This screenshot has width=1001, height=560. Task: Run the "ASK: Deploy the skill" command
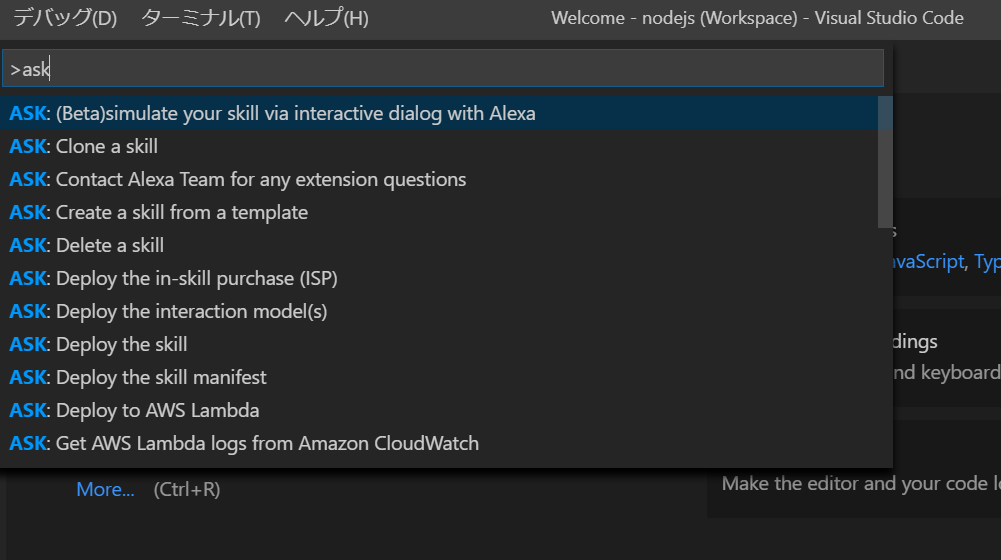[x=99, y=344]
